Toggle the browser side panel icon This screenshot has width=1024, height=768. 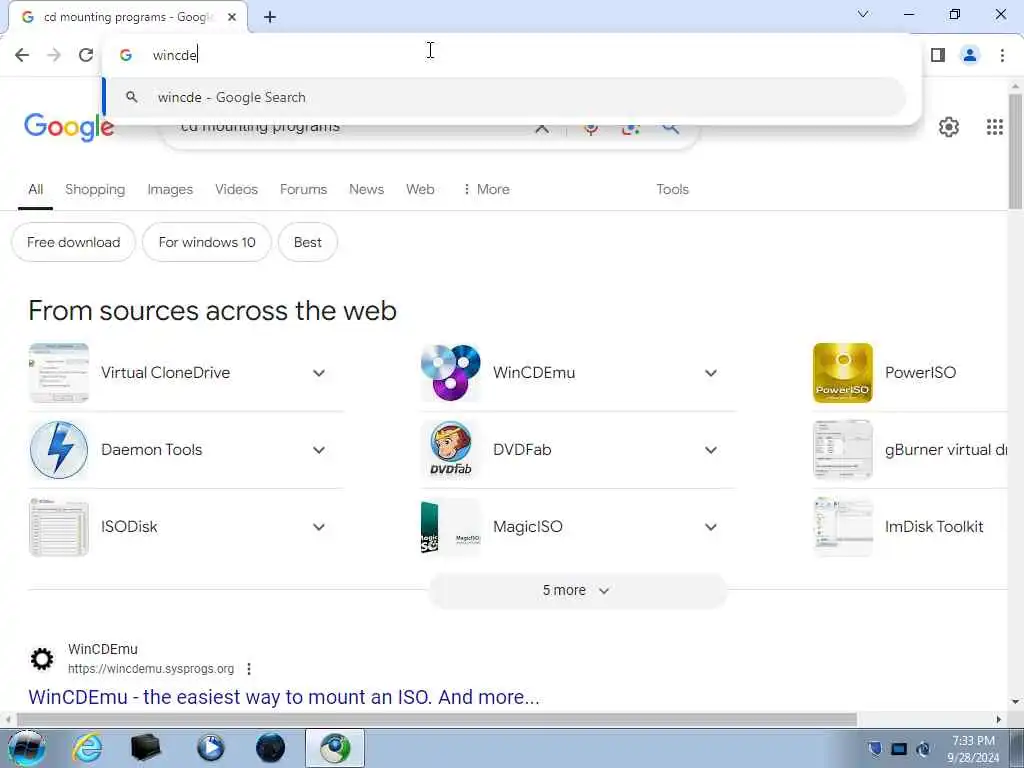point(938,55)
